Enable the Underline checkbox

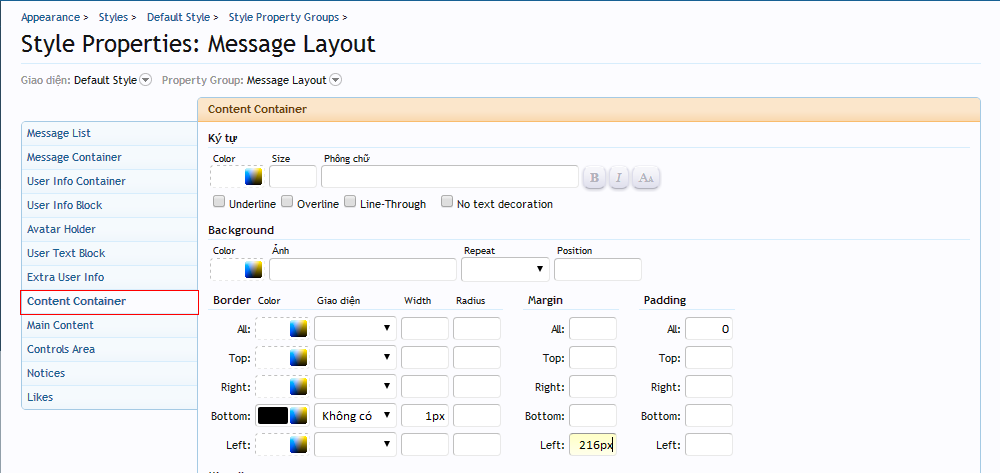tap(219, 202)
